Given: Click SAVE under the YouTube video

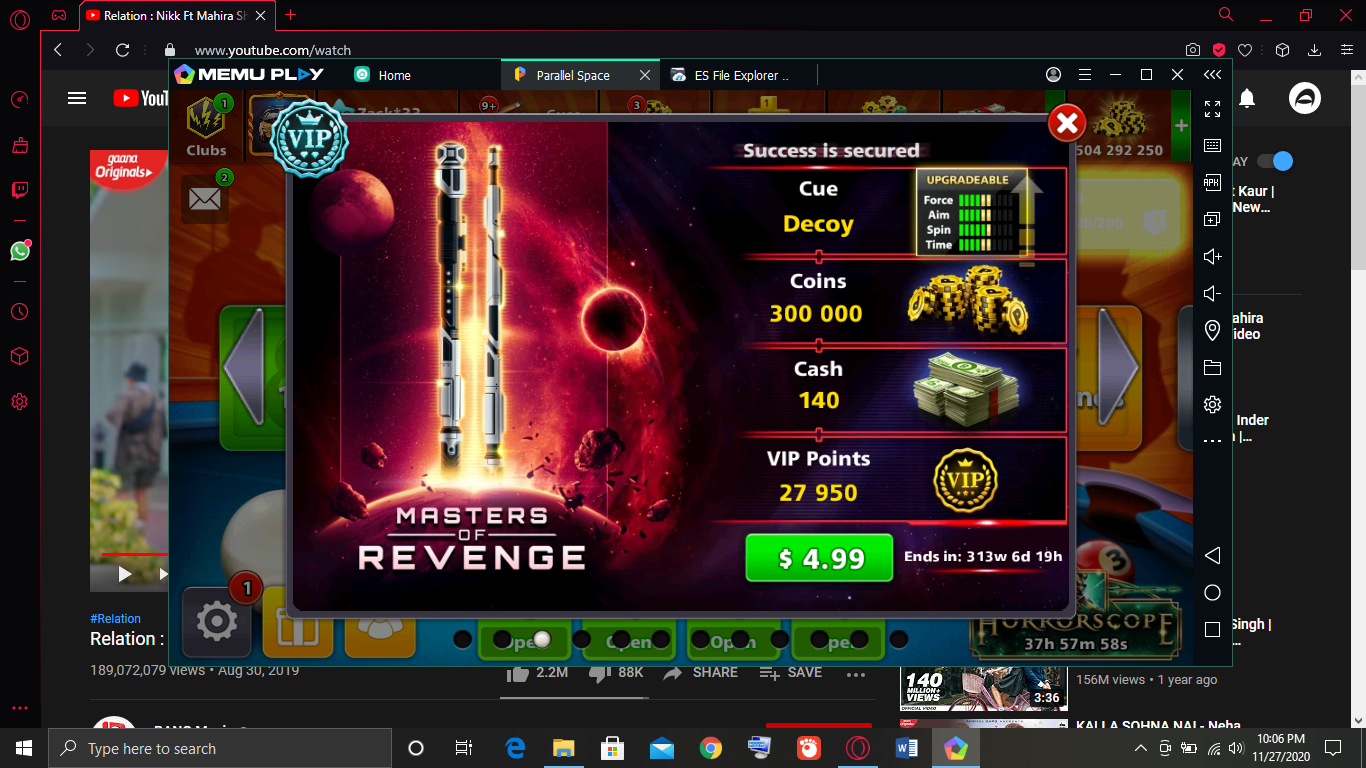Looking at the screenshot, I should pos(790,673).
